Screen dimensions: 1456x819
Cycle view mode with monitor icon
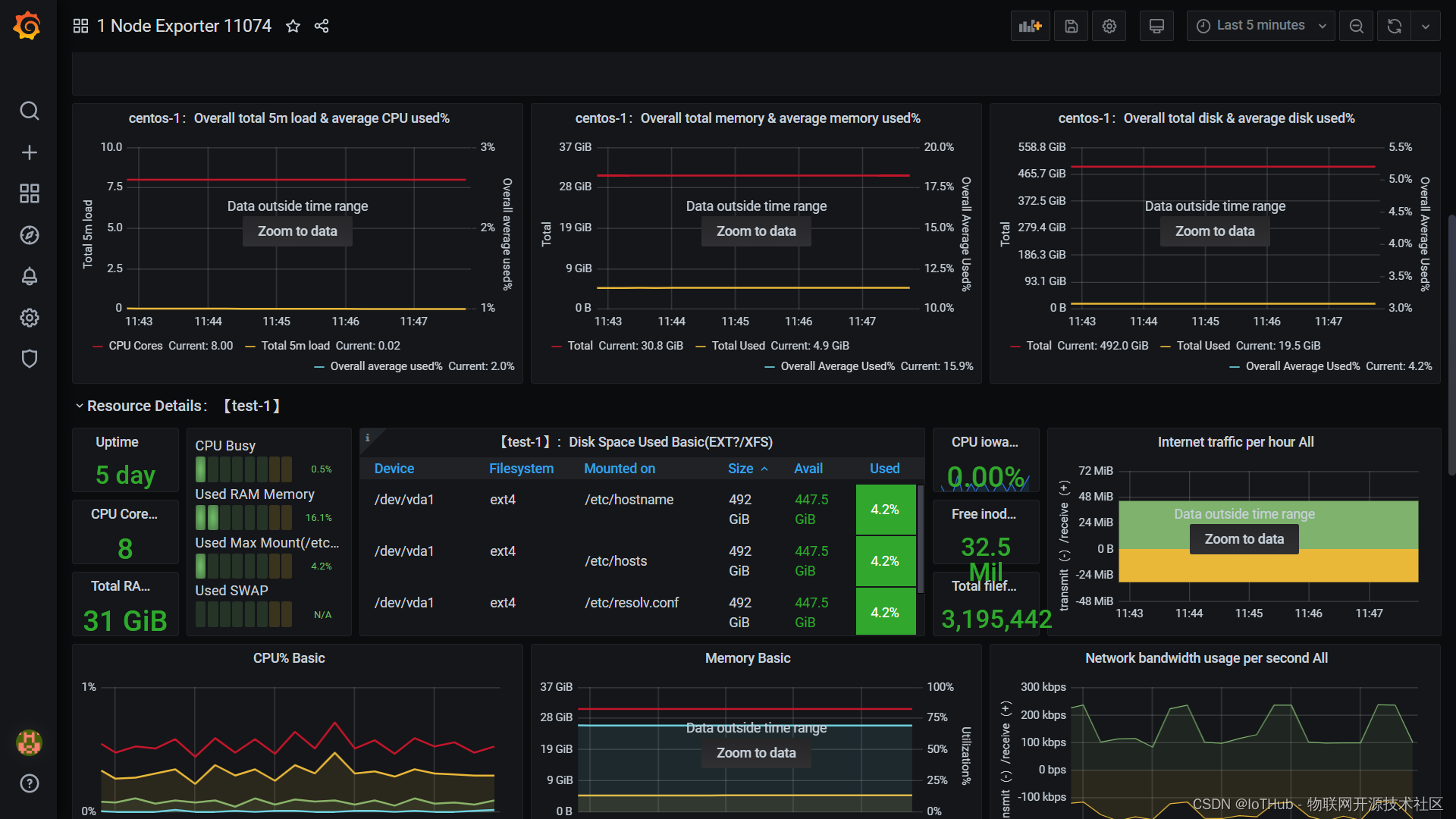1156,26
